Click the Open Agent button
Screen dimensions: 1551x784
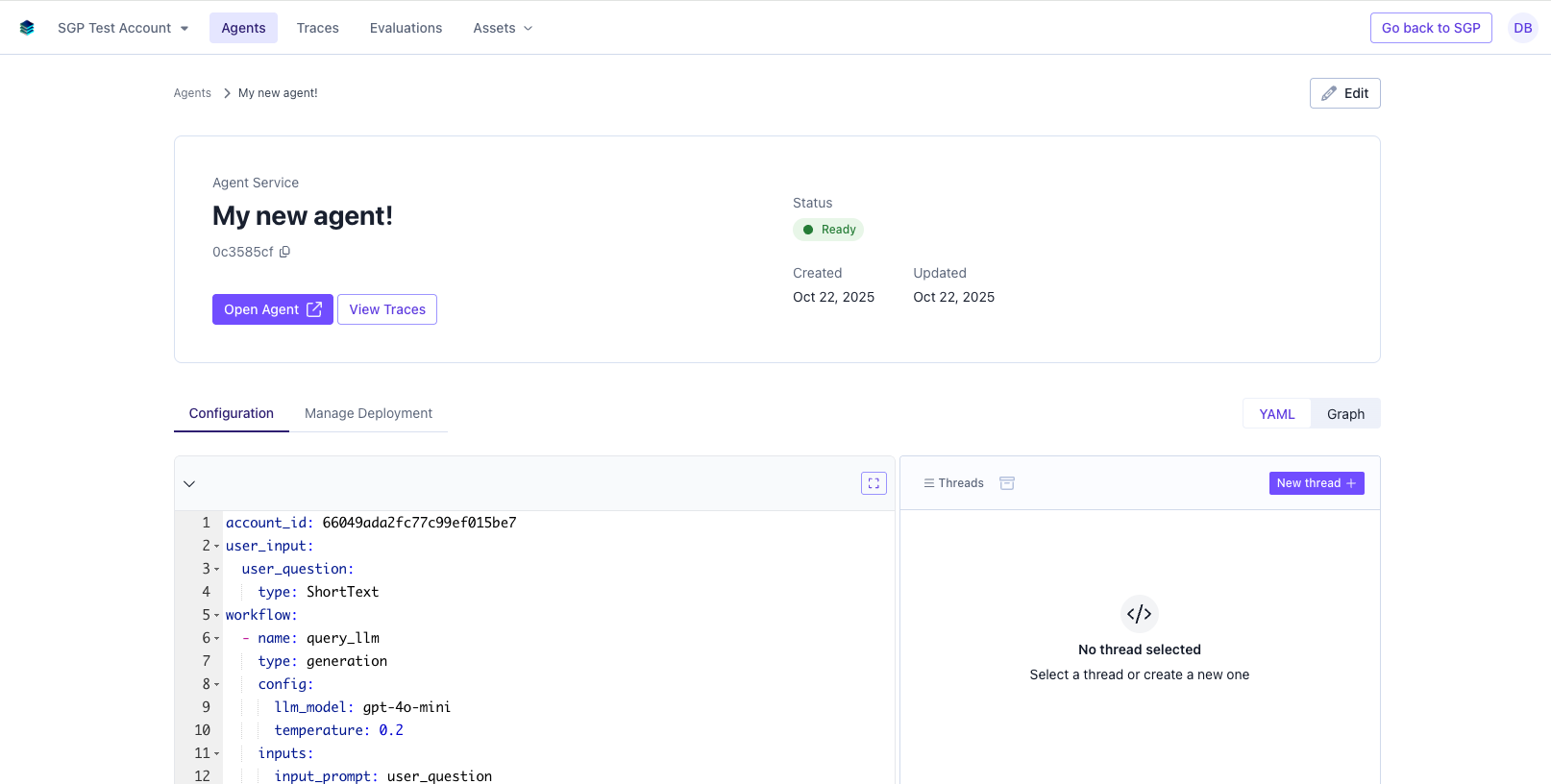[x=273, y=309]
